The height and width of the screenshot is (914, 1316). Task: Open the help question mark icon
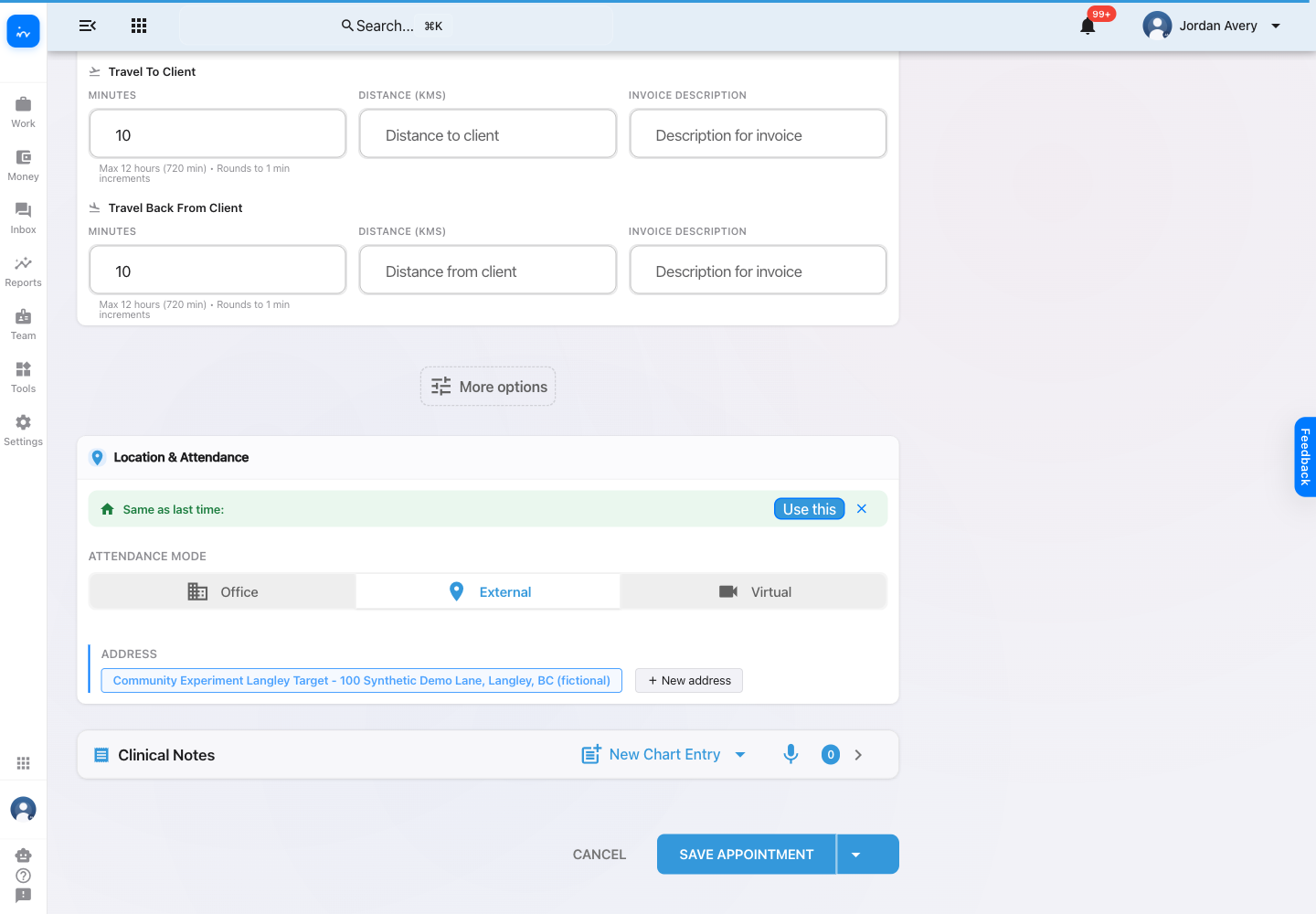point(23,876)
